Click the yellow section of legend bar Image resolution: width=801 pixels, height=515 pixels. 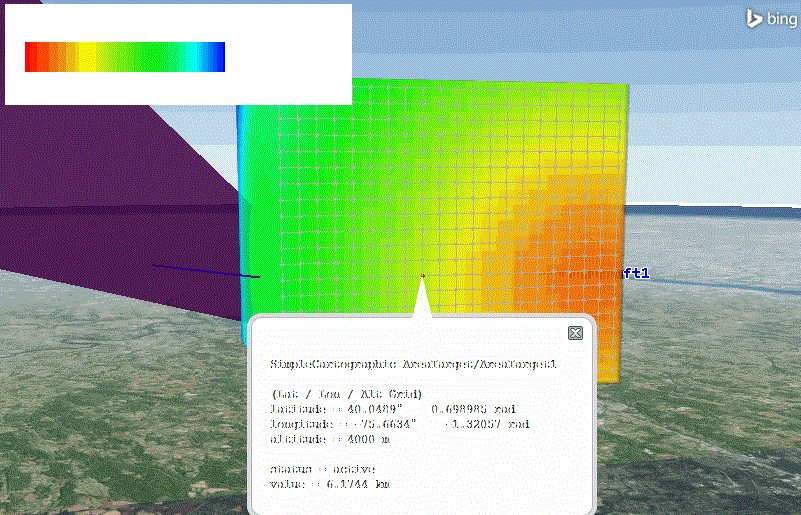coord(83,58)
